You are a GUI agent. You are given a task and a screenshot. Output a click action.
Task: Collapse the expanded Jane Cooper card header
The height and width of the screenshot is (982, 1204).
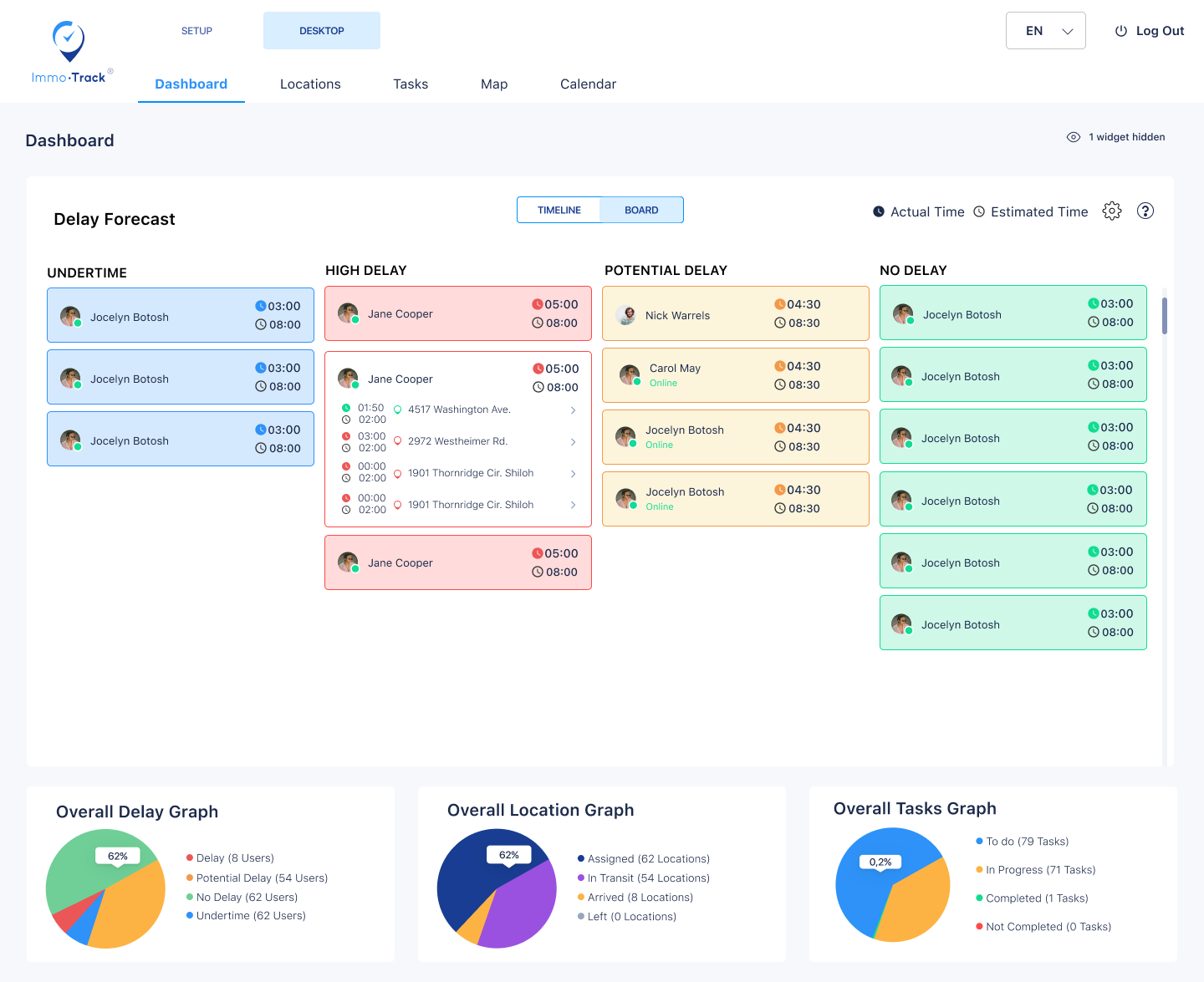pyautogui.click(x=458, y=378)
